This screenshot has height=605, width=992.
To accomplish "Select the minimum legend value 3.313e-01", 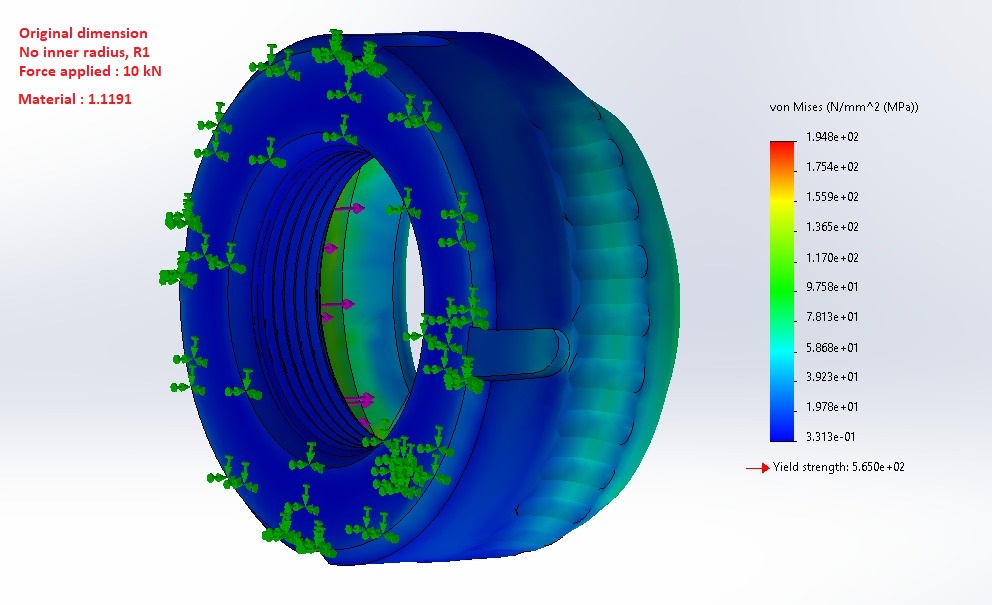I will pyautogui.click(x=830, y=437).
